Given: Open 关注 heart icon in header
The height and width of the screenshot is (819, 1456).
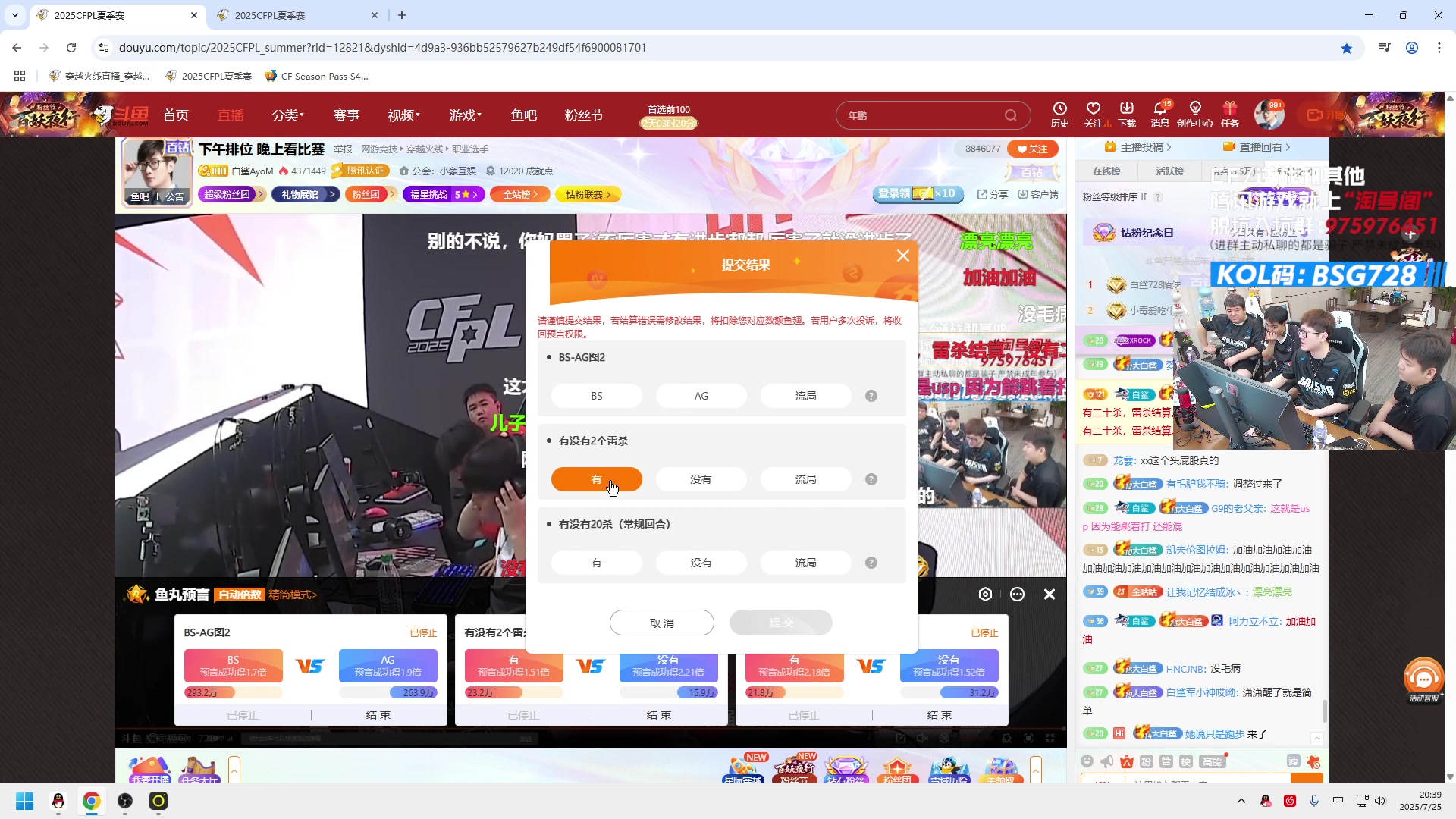Looking at the screenshot, I should click(x=1093, y=115).
